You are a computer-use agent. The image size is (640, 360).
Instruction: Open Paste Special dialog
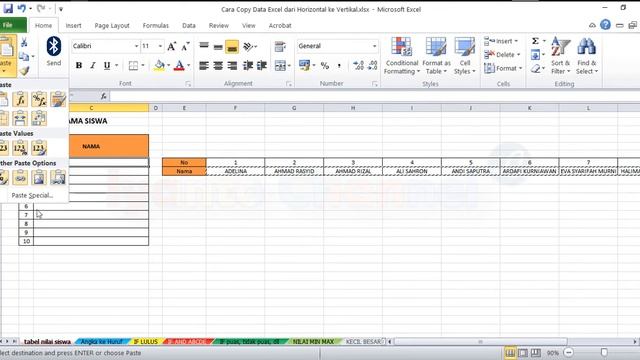(32, 196)
